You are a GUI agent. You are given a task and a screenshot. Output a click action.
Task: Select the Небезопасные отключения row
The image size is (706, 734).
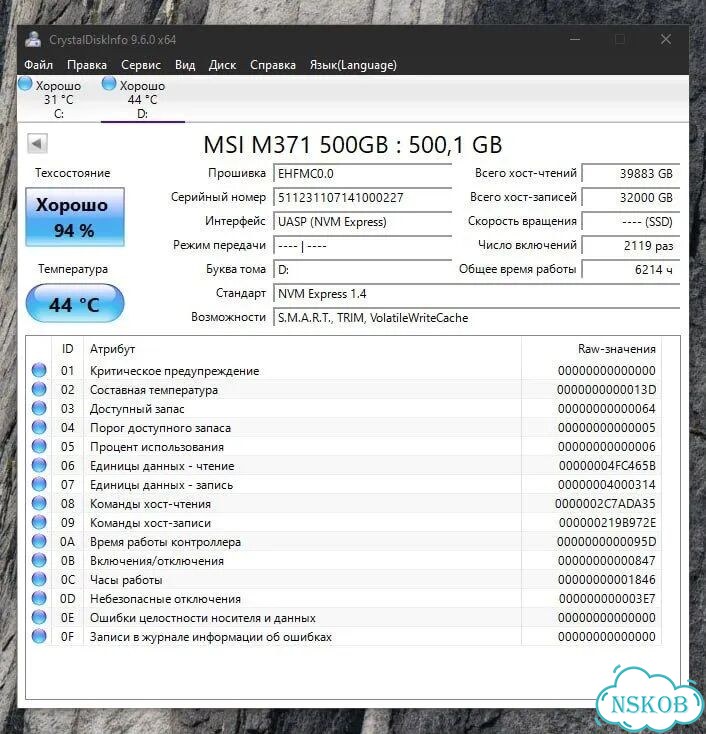click(344, 599)
